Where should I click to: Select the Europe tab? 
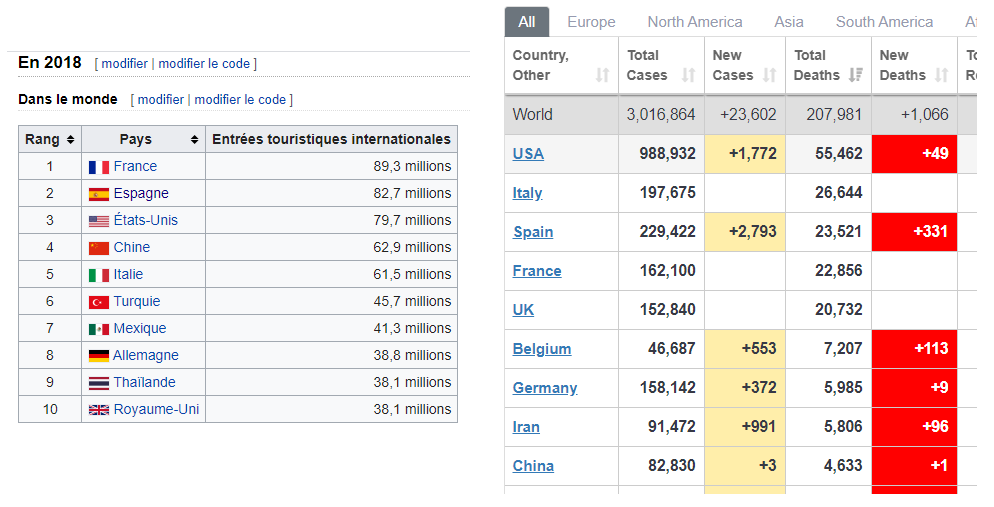(x=591, y=22)
